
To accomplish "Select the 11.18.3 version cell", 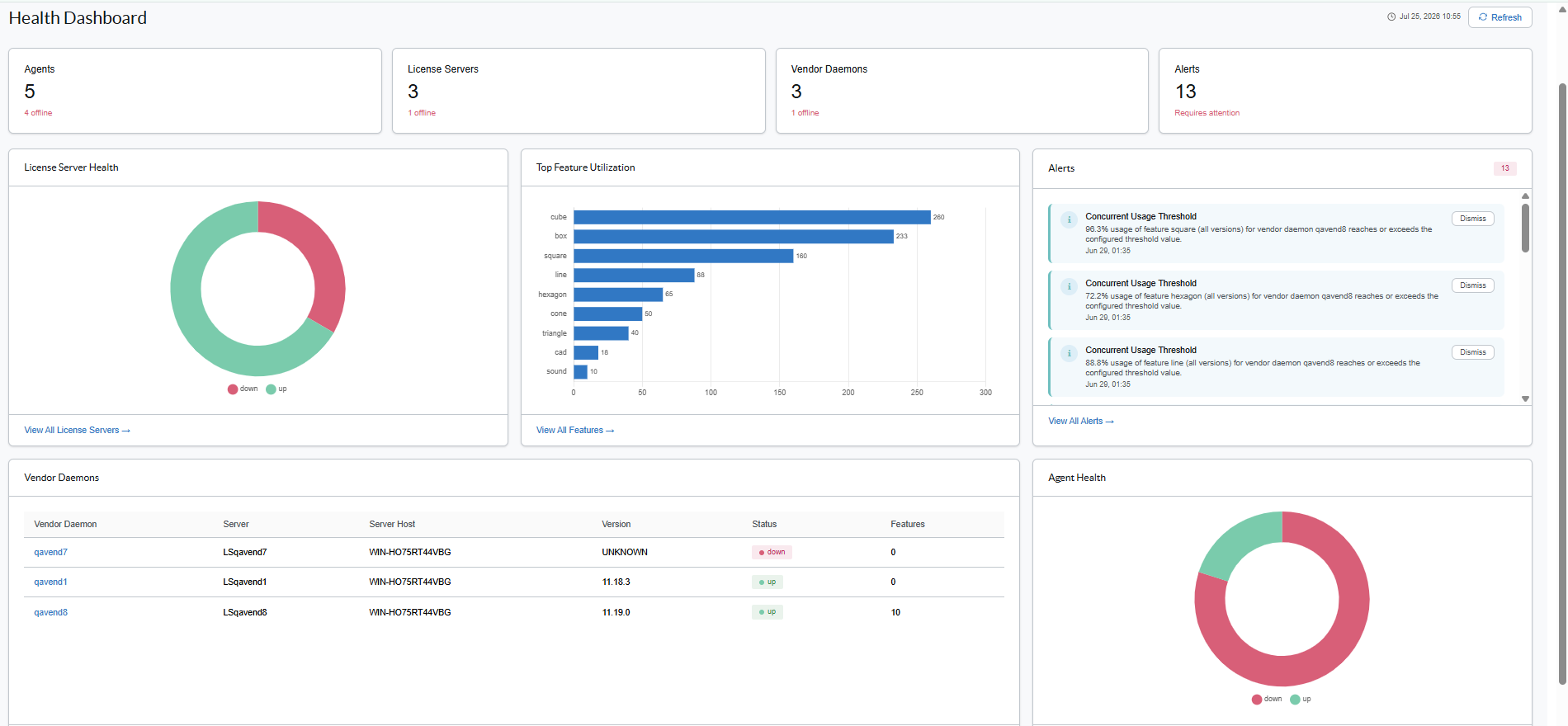I will pyautogui.click(x=616, y=582).
